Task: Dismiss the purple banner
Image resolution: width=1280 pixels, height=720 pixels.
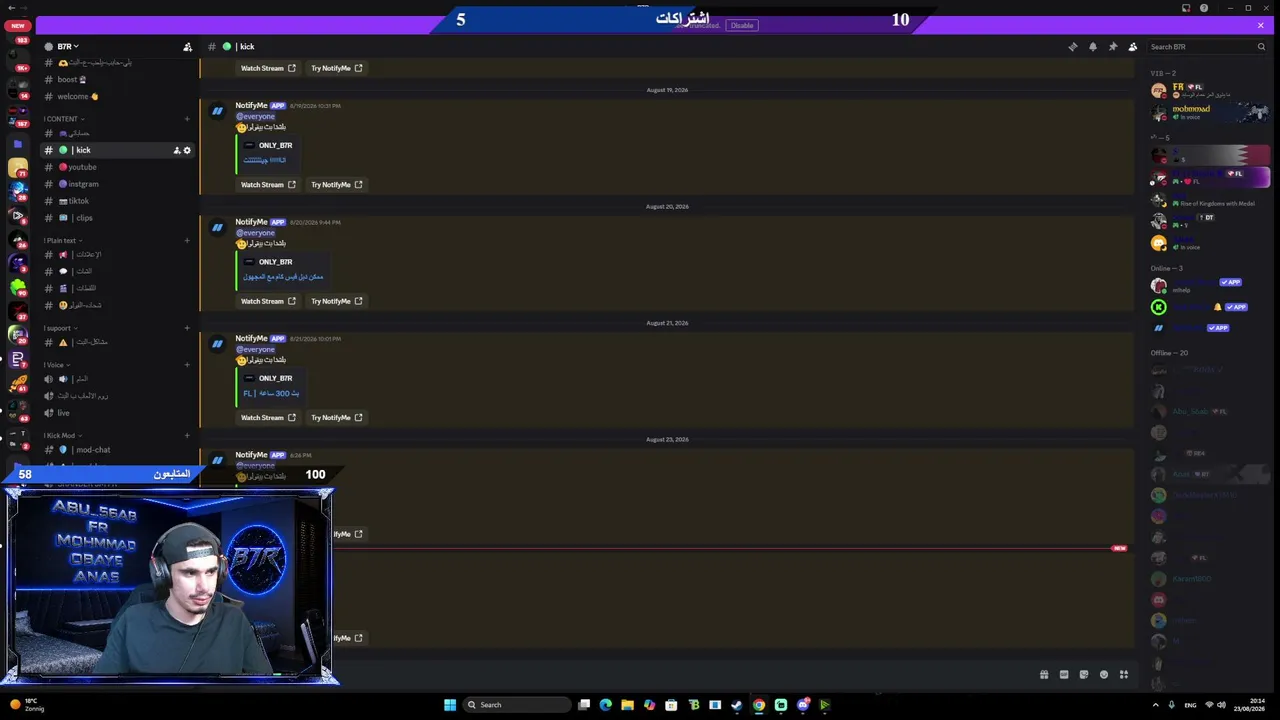Action: tap(1260, 25)
